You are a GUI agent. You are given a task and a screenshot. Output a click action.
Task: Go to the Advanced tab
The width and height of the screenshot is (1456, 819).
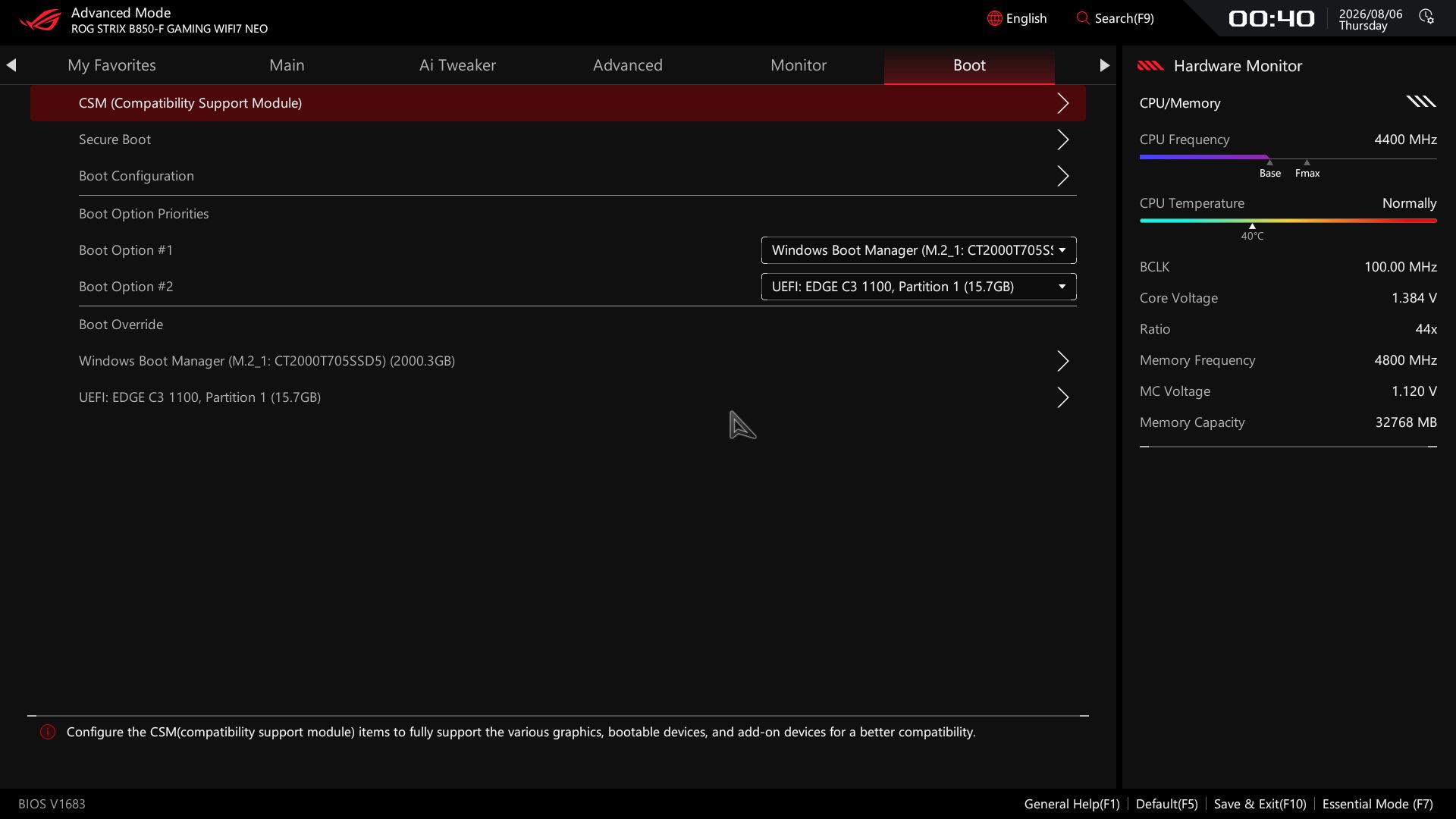tap(628, 65)
